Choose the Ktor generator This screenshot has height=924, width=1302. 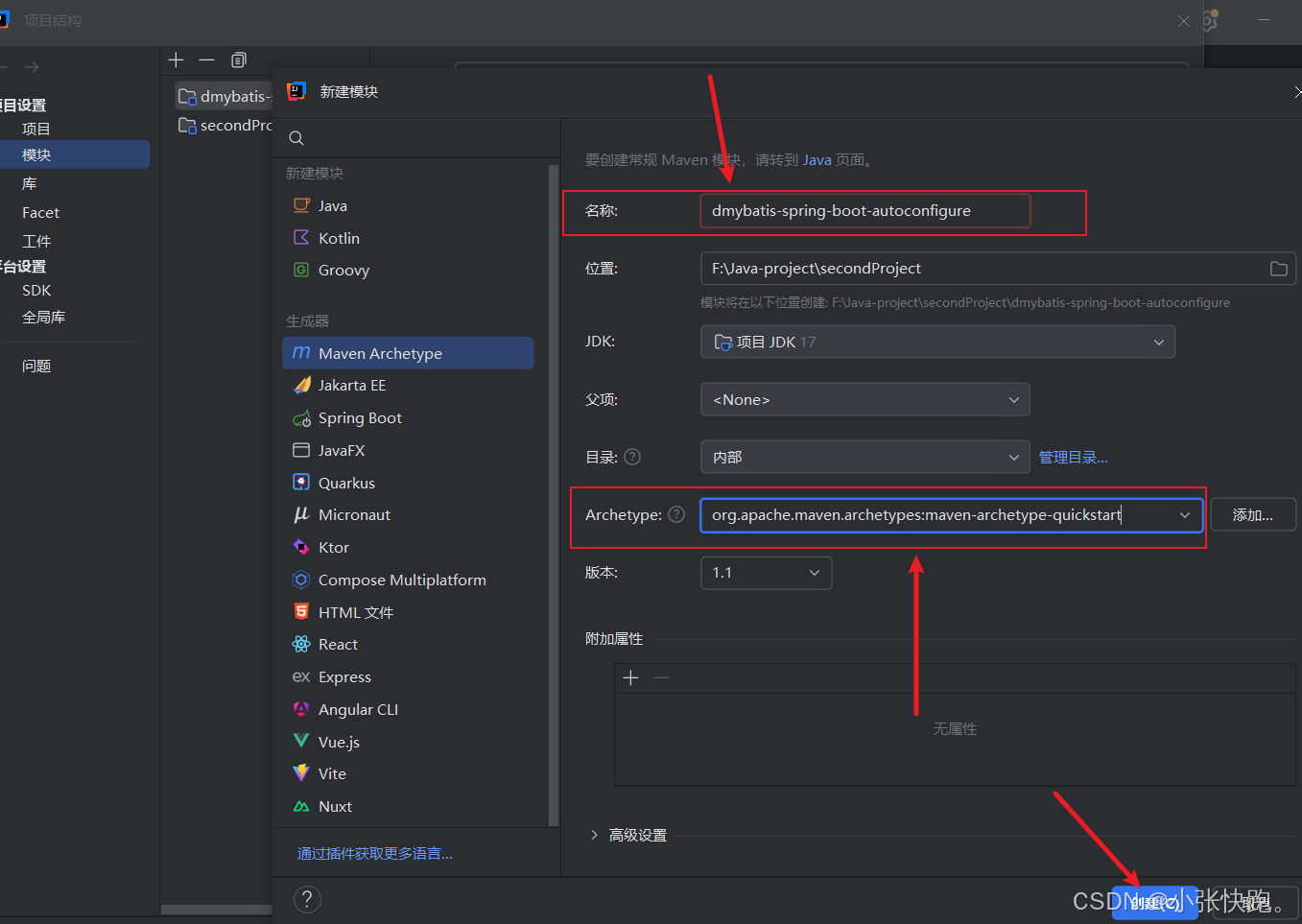click(x=408, y=547)
